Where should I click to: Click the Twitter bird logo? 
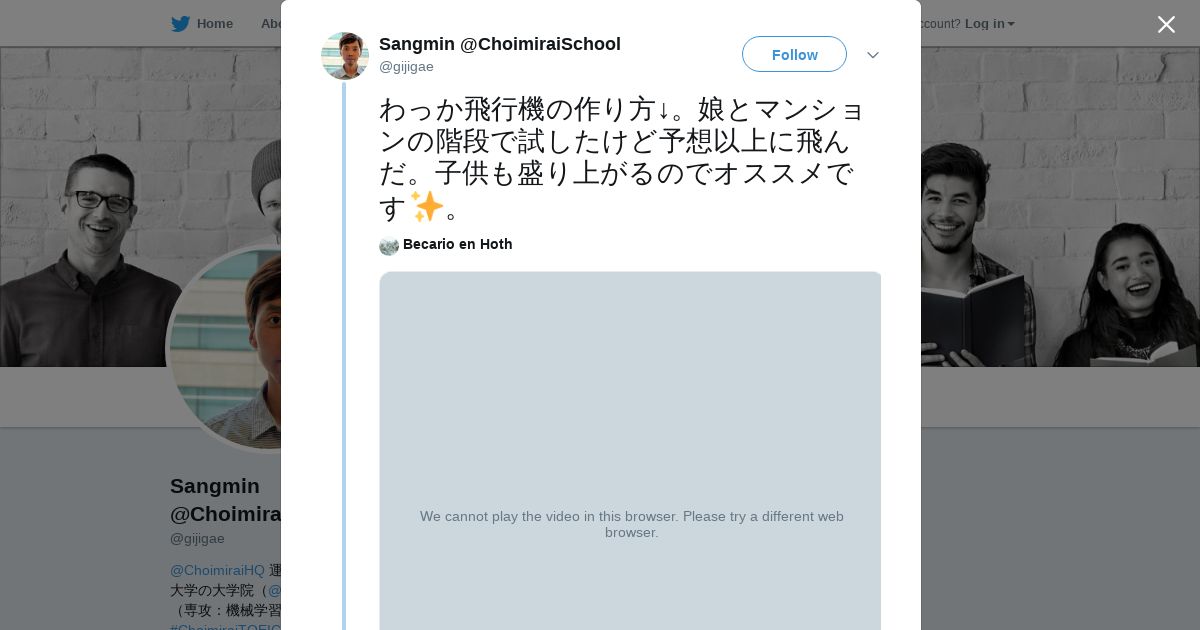(180, 24)
